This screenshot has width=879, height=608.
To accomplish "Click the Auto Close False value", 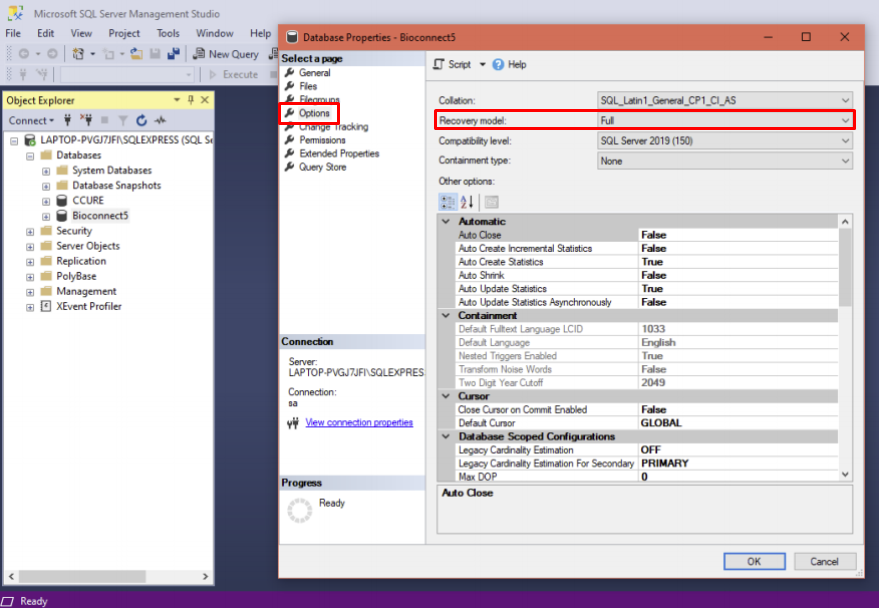I will point(738,235).
